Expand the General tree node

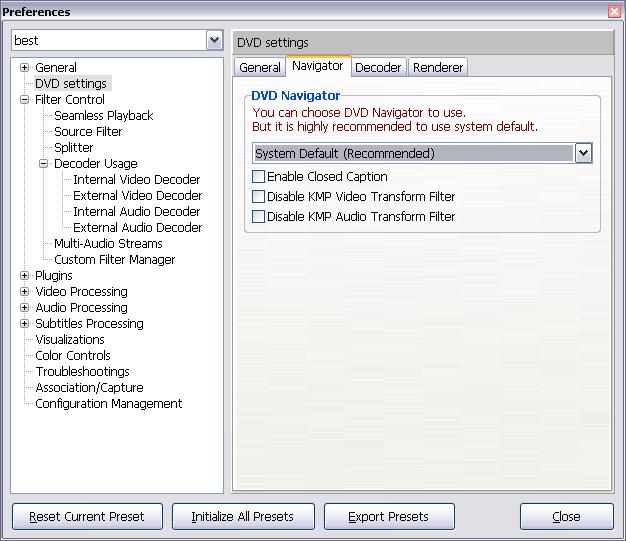25,68
